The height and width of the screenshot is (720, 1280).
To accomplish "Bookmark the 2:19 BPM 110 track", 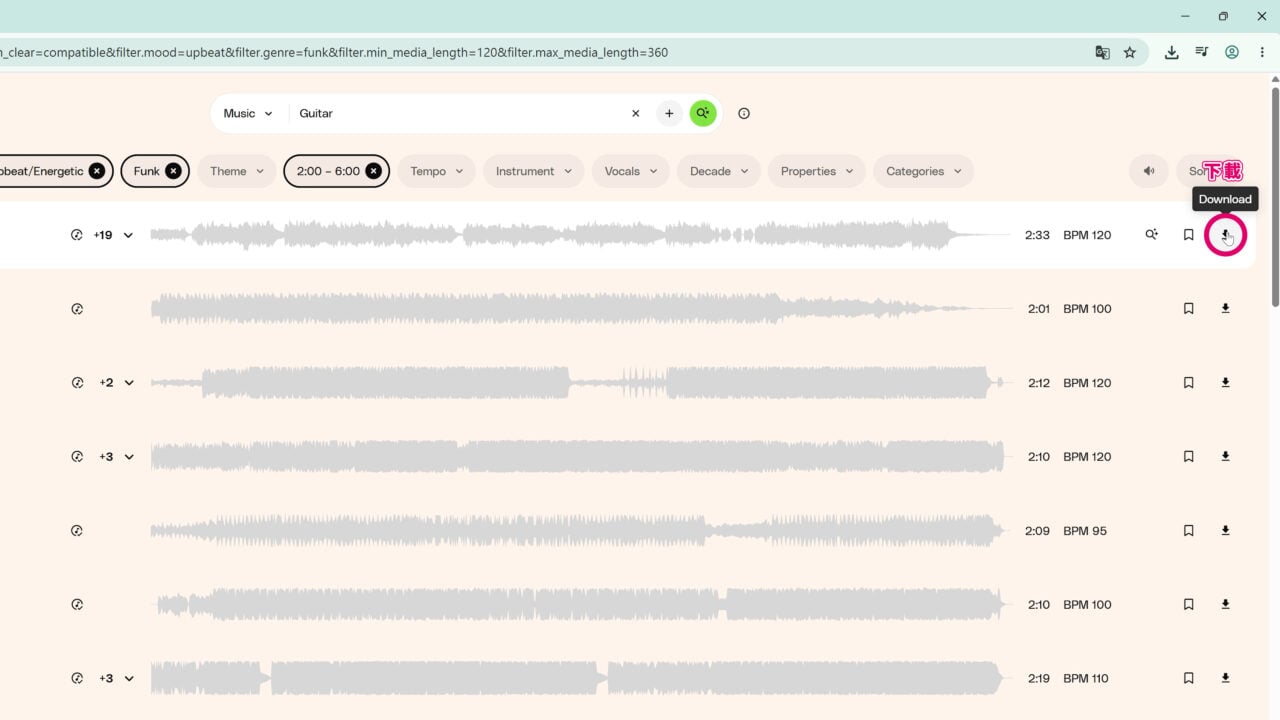I will (1188, 678).
